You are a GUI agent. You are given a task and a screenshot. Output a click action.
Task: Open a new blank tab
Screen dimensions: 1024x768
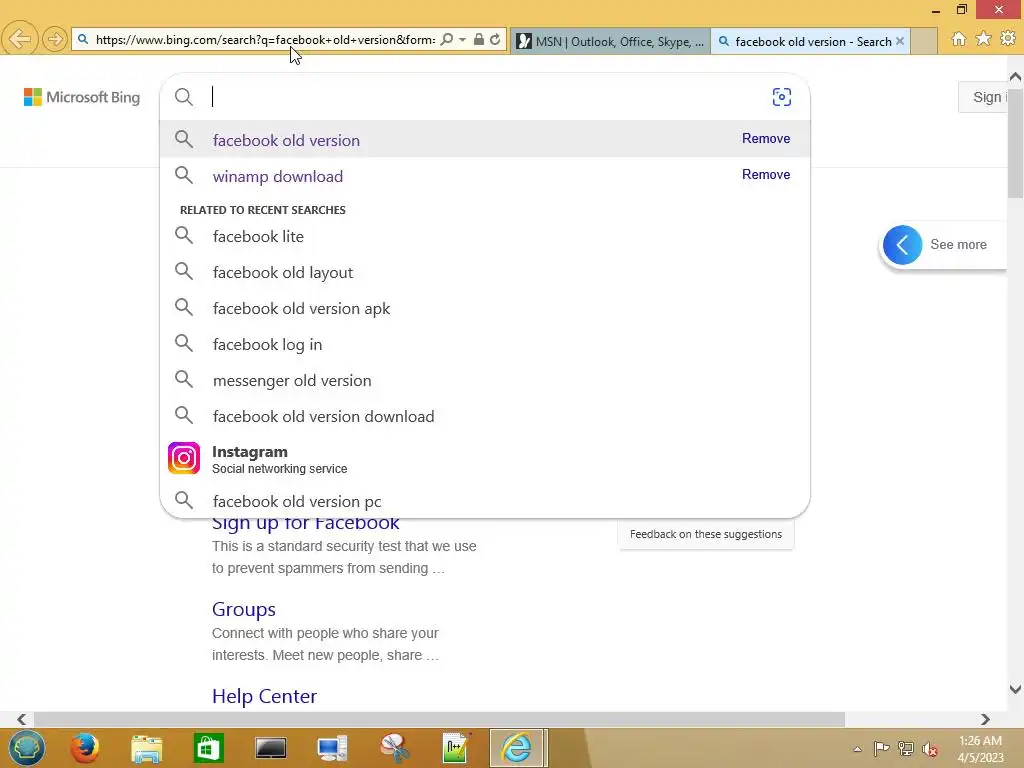pyautogui.click(x=923, y=41)
